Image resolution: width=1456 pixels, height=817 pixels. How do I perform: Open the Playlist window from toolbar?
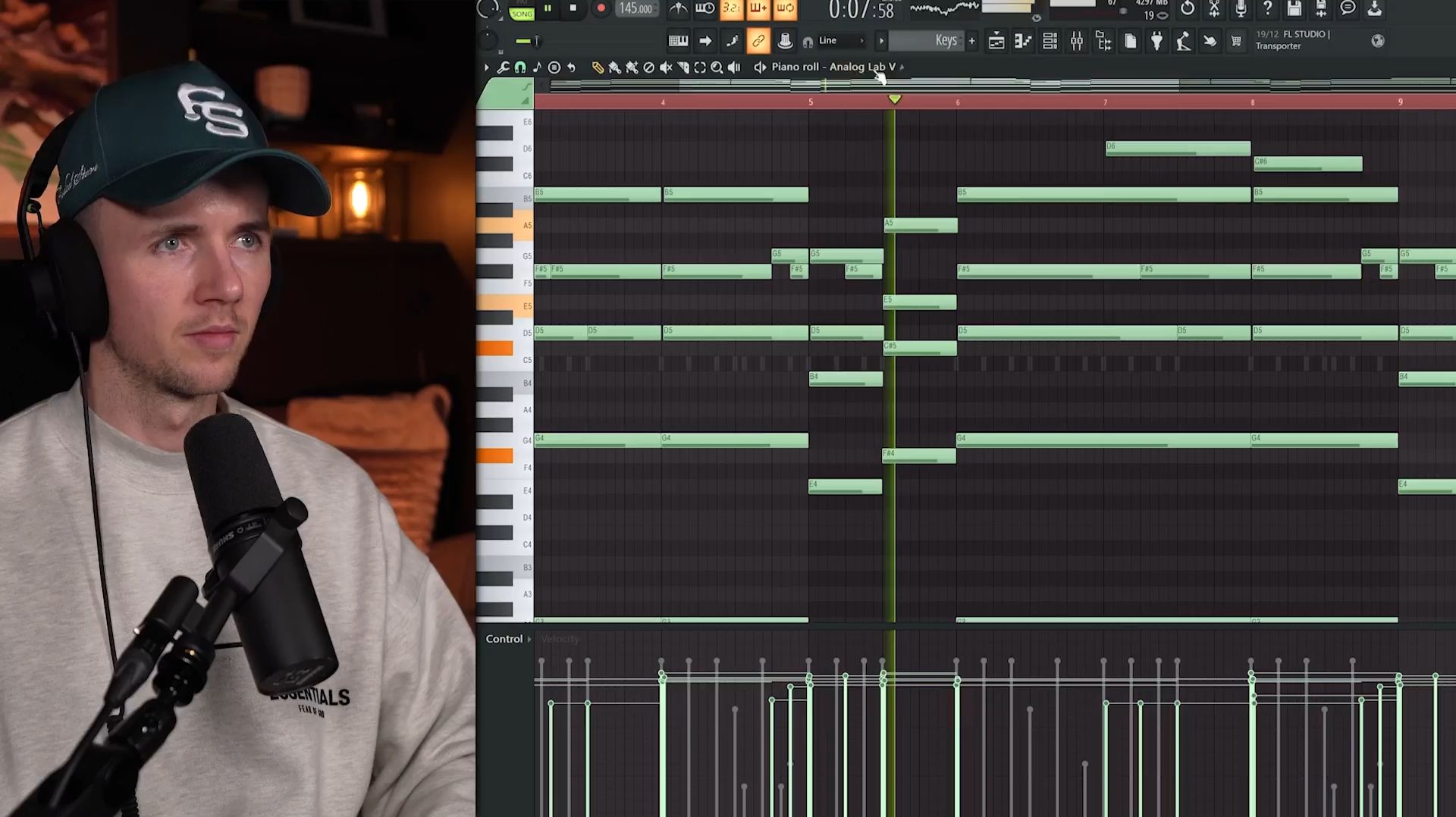[x=996, y=42]
